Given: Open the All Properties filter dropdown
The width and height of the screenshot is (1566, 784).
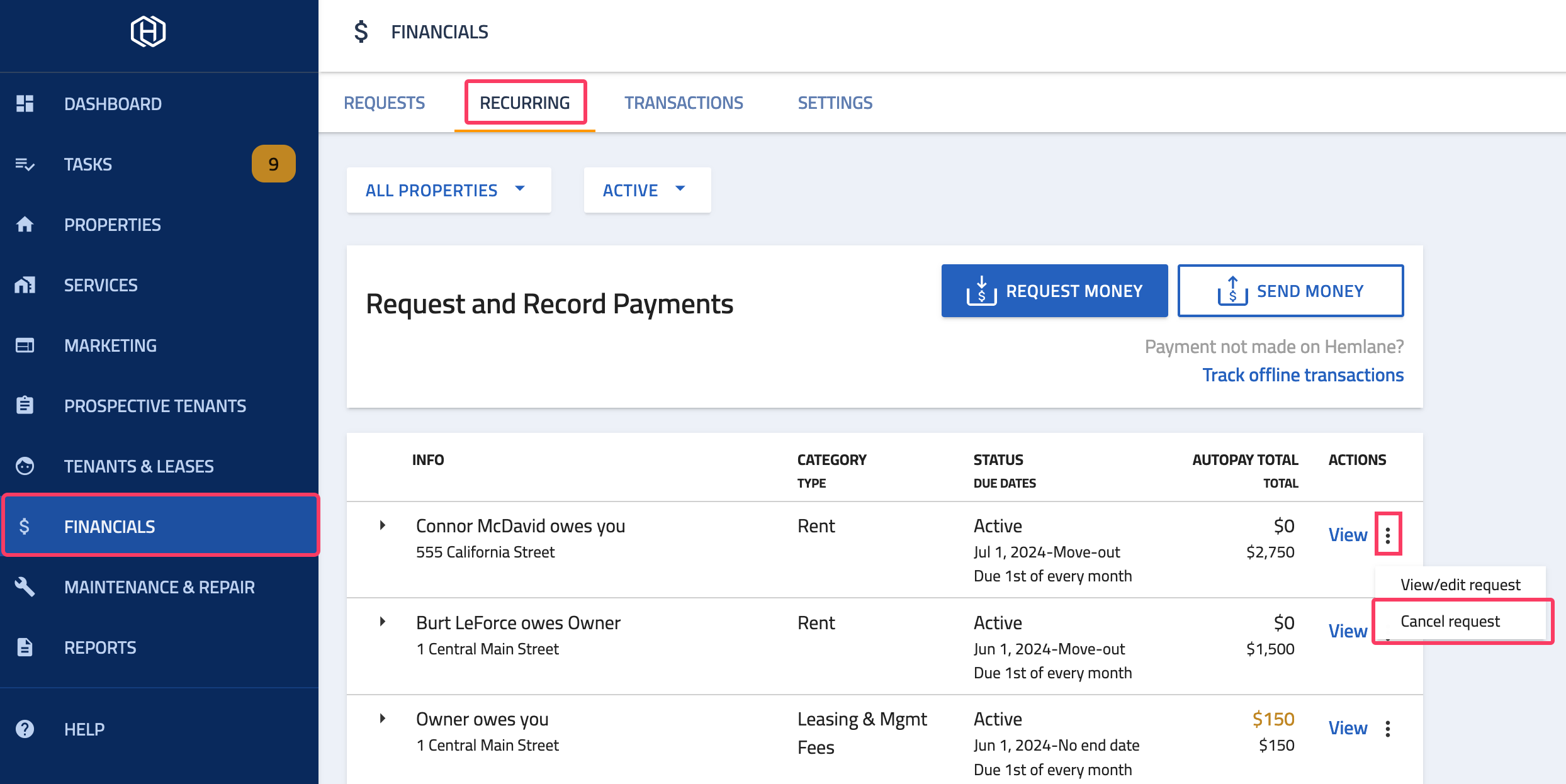Looking at the screenshot, I should click(x=448, y=189).
